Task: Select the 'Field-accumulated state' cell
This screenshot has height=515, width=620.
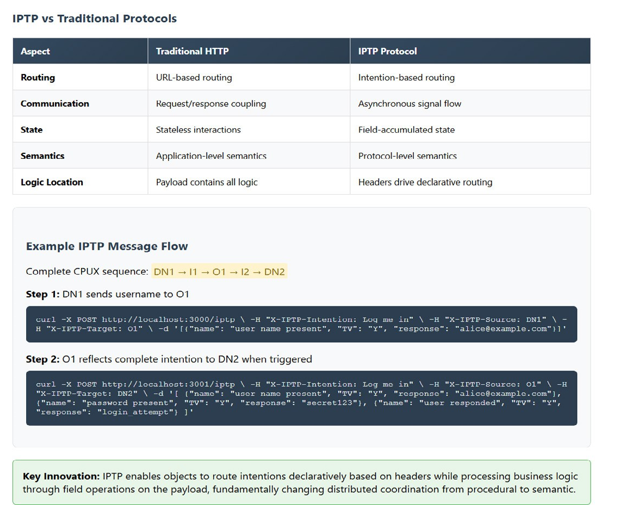Action: tap(407, 129)
